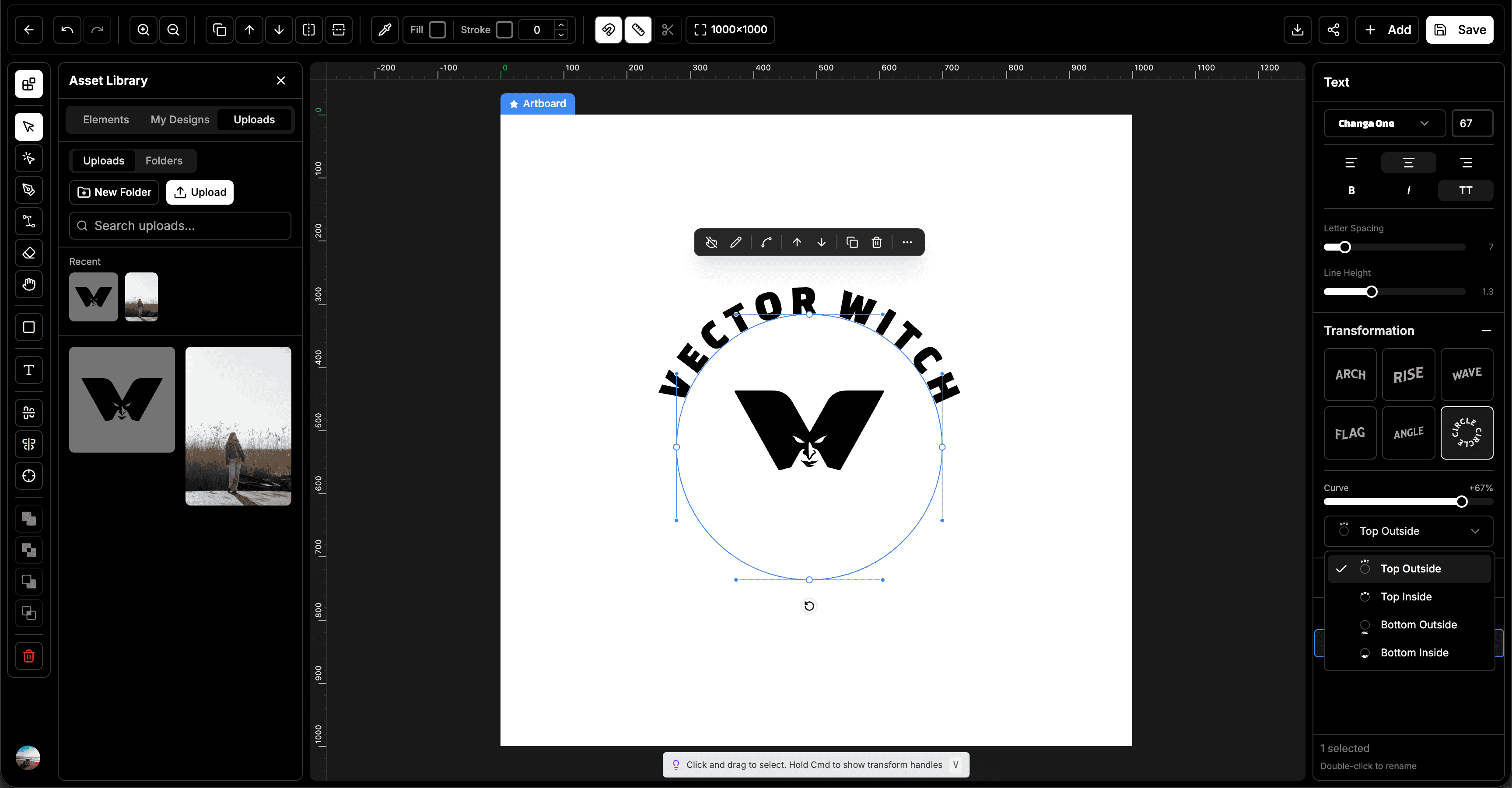Select the eyedropper tool
This screenshot has height=788, width=1512.
(x=385, y=30)
